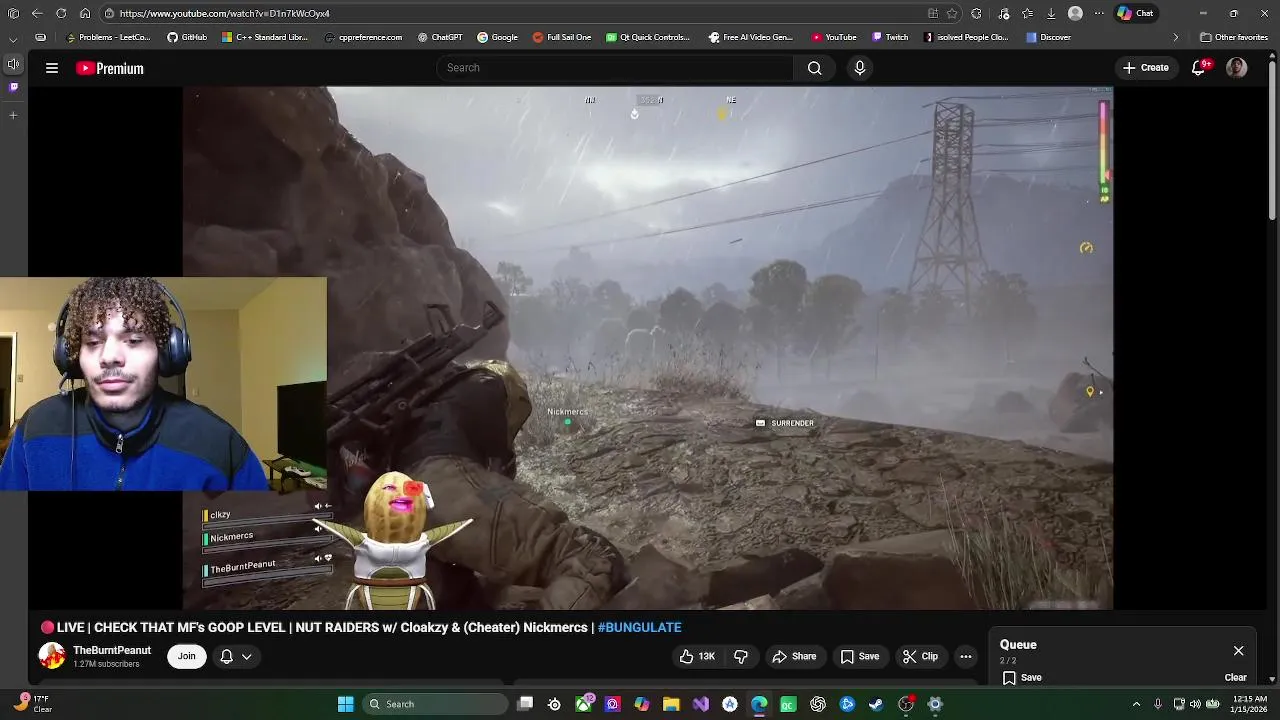Save video to playlist
This screenshot has height=720, width=1280.
click(860, 656)
